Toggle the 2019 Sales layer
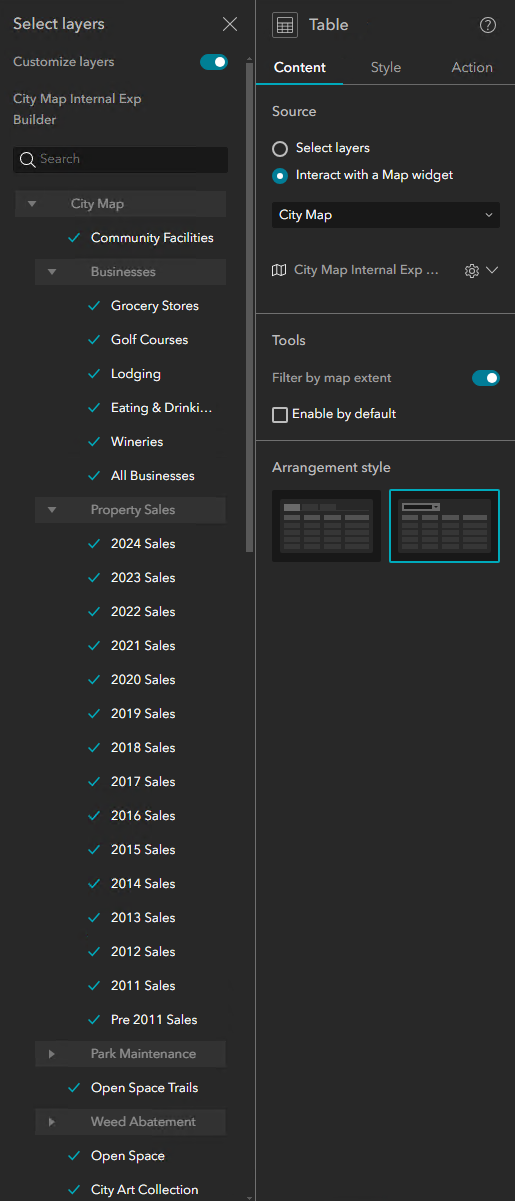 (x=94, y=714)
